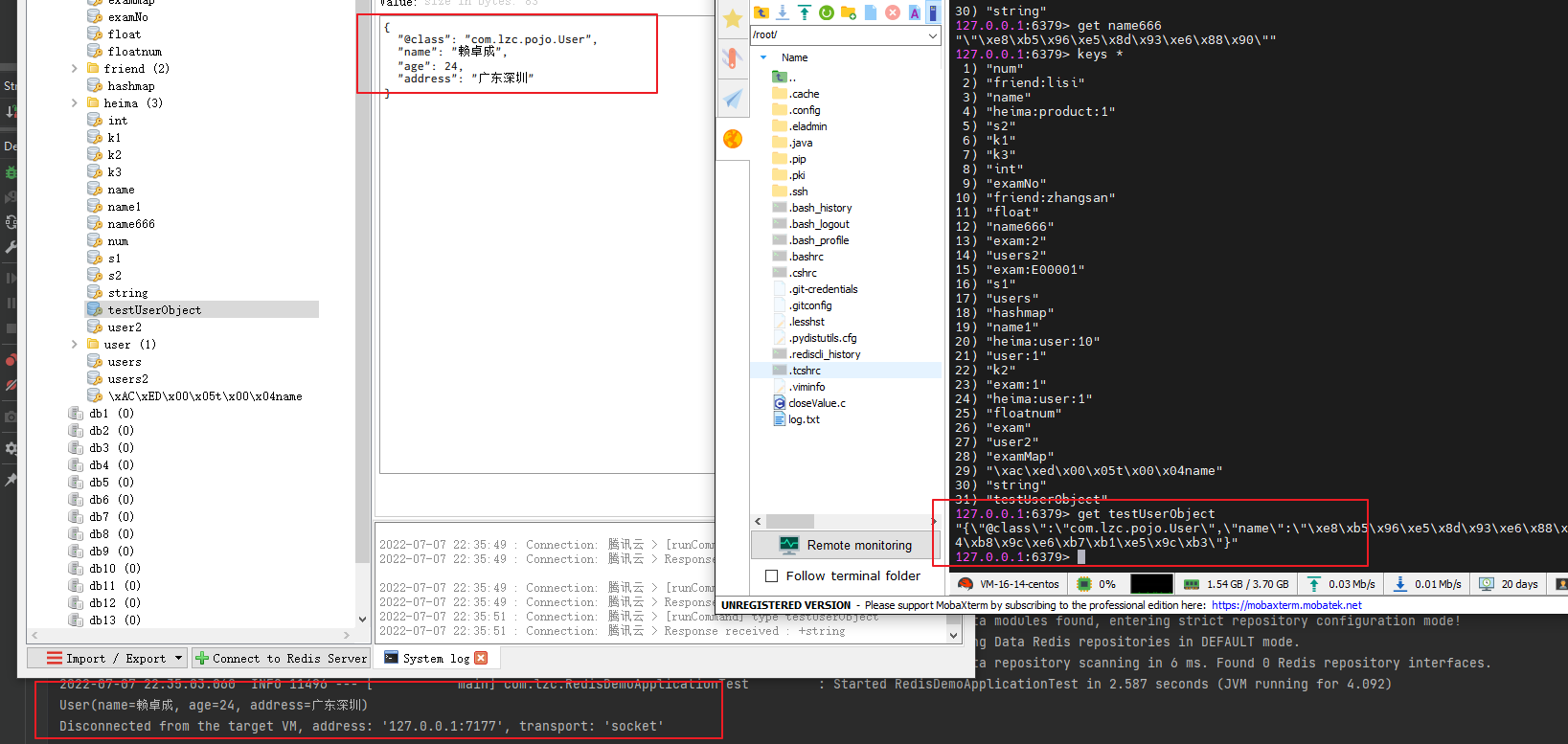The height and width of the screenshot is (744, 1568).
Task: Click the file list horizontal scrollbar thumb
Action: pyautogui.click(x=789, y=522)
